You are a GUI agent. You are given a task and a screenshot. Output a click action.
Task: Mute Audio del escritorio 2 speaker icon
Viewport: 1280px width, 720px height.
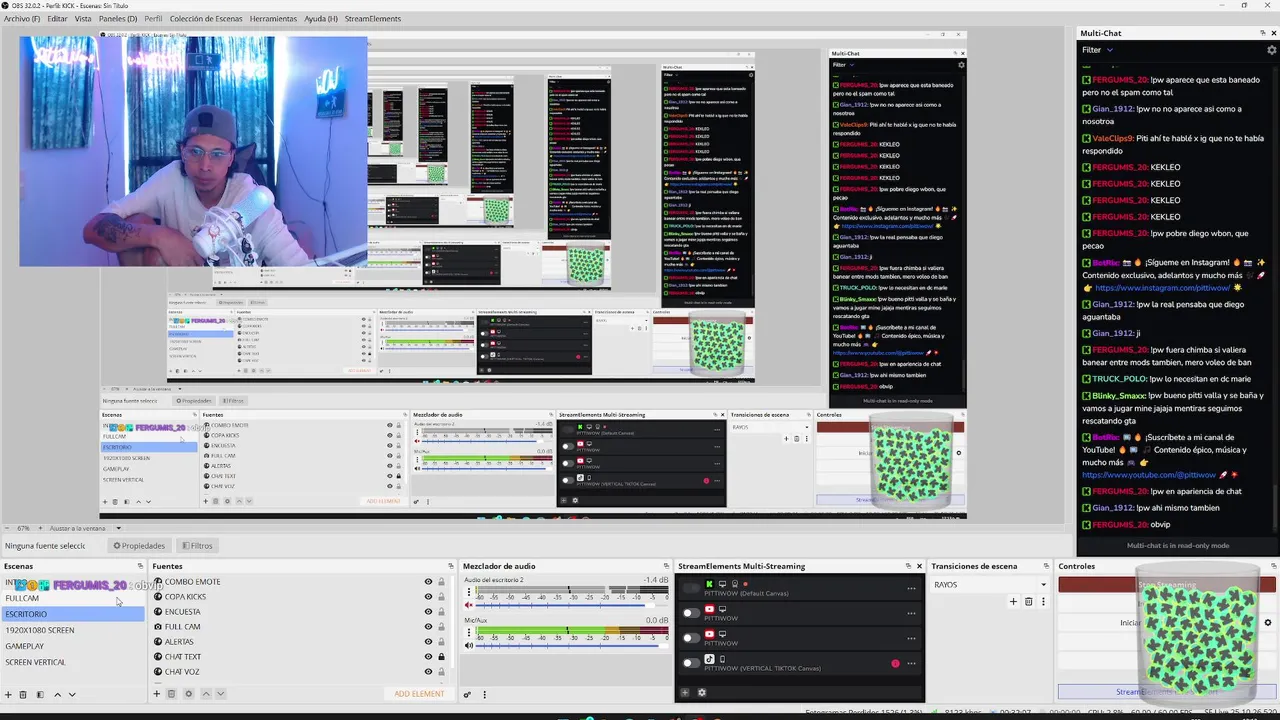469,605
